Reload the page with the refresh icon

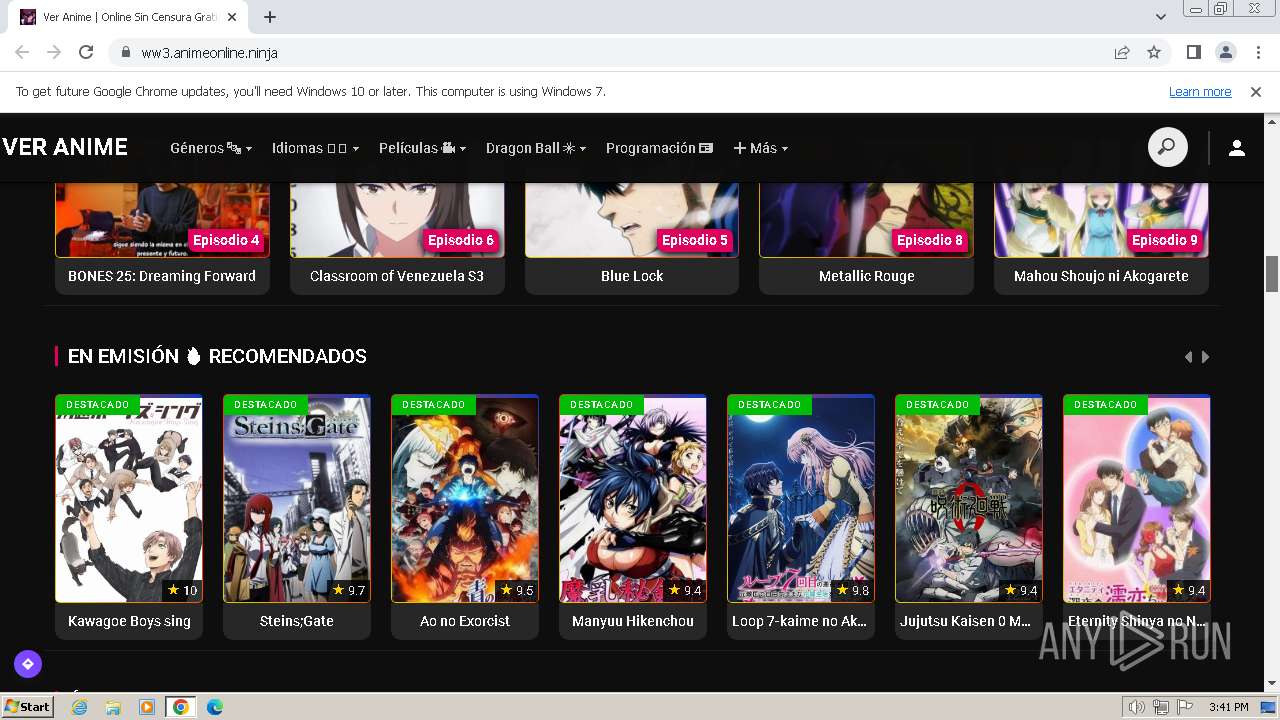[x=86, y=52]
